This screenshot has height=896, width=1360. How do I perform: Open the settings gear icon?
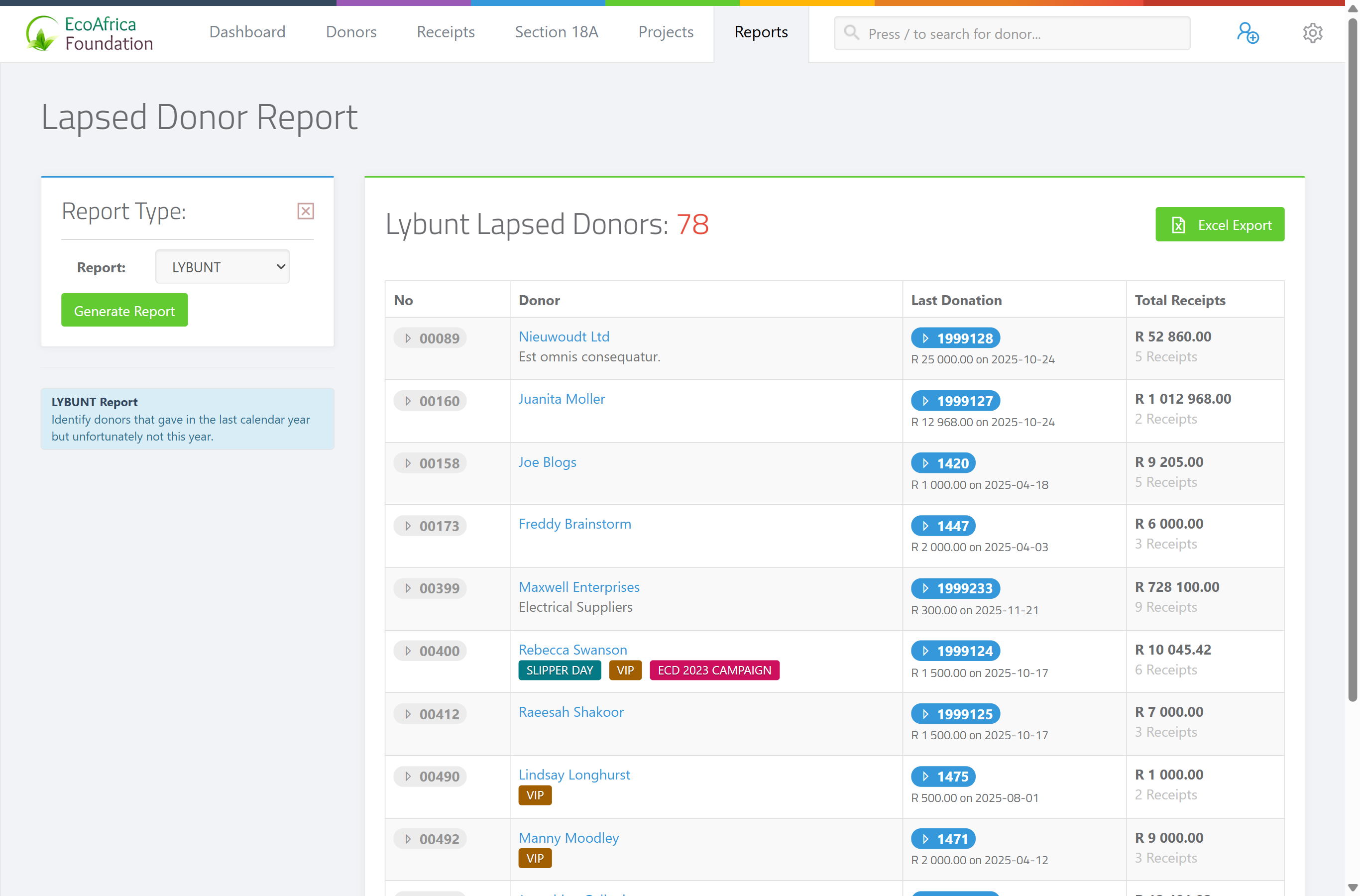[1313, 32]
